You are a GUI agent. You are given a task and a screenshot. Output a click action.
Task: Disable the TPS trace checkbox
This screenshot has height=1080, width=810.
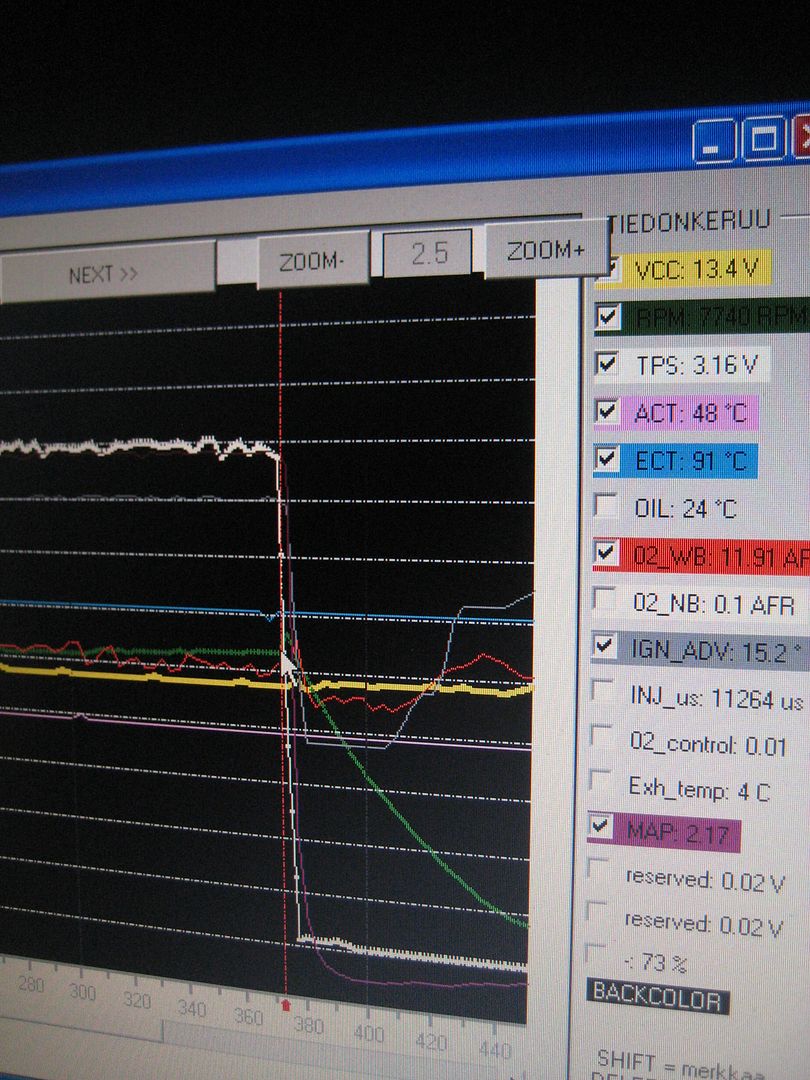tap(606, 364)
